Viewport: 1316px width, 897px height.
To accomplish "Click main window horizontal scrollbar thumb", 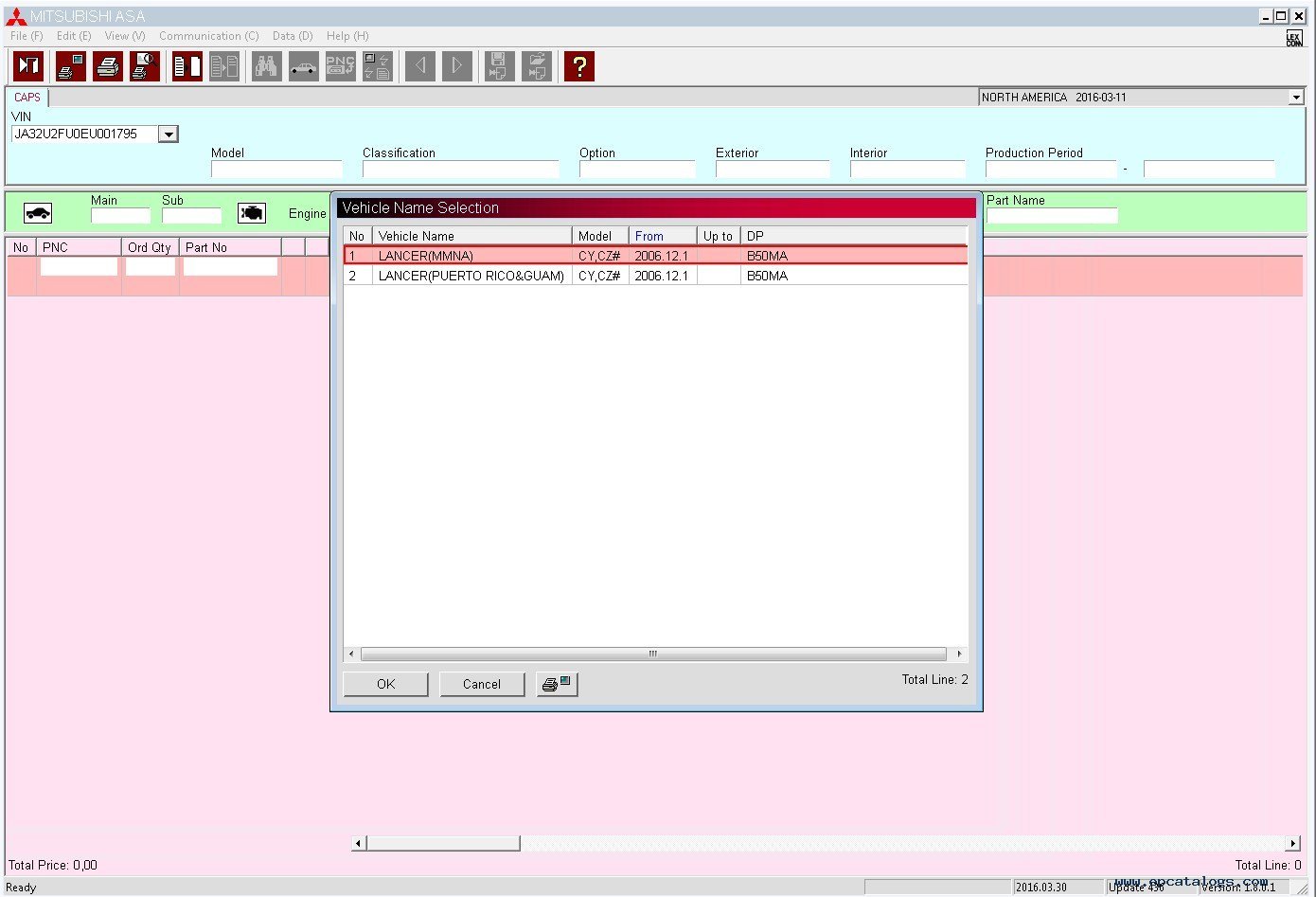I will click(443, 843).
